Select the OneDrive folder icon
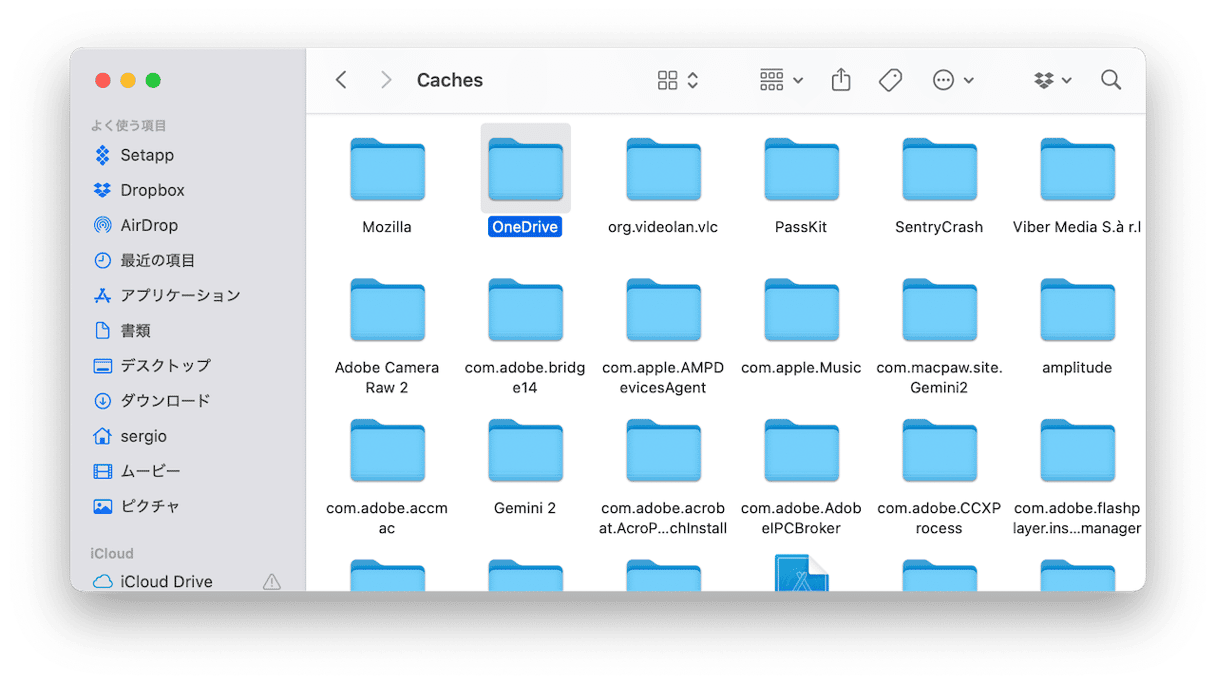The height and width of the screenshot is (684, 1216). (525, 170)
